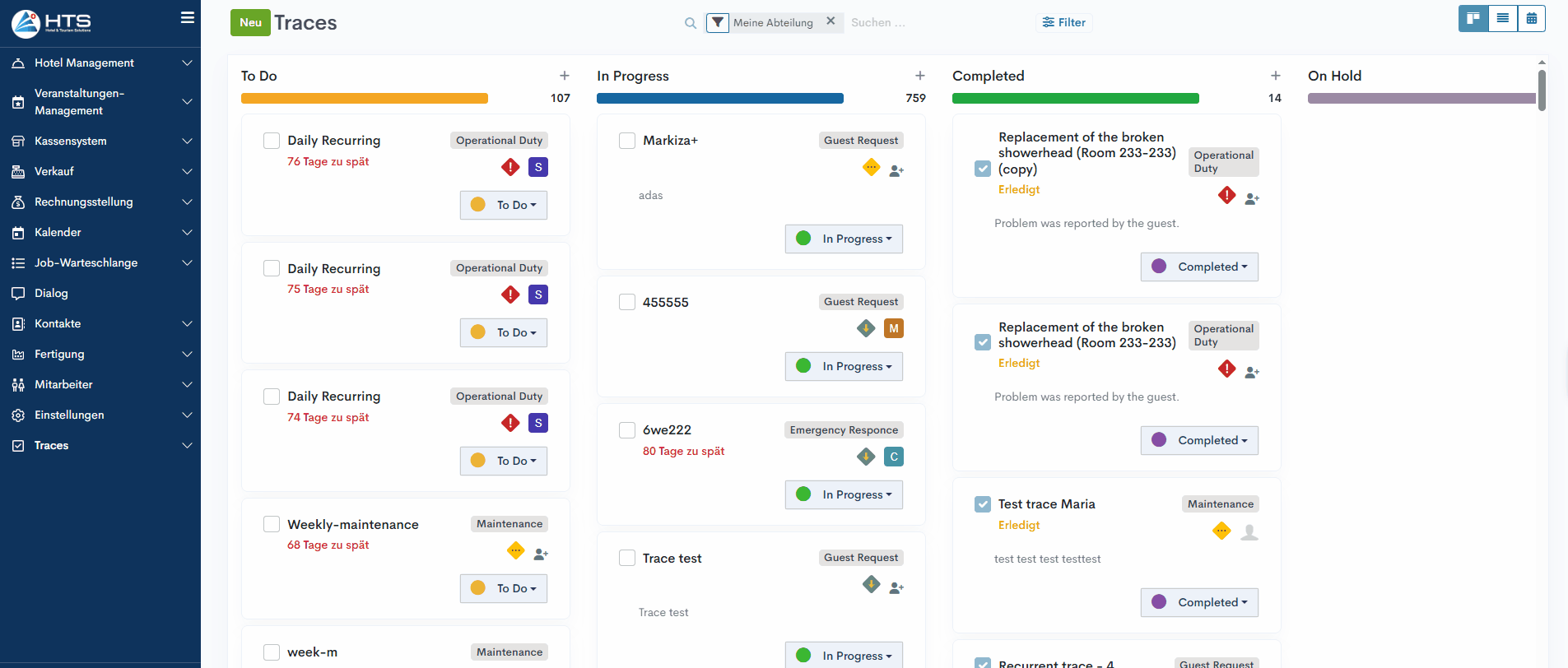Select the 455555 trace checkbox
This screenshot has height=668, width=1568.
point(627,302)
